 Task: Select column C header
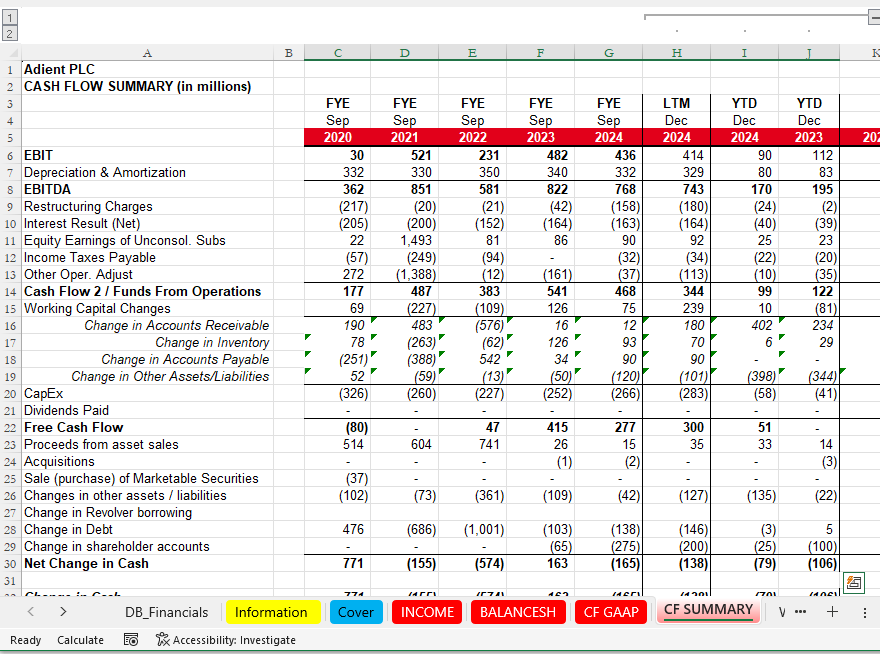point(337,53)
